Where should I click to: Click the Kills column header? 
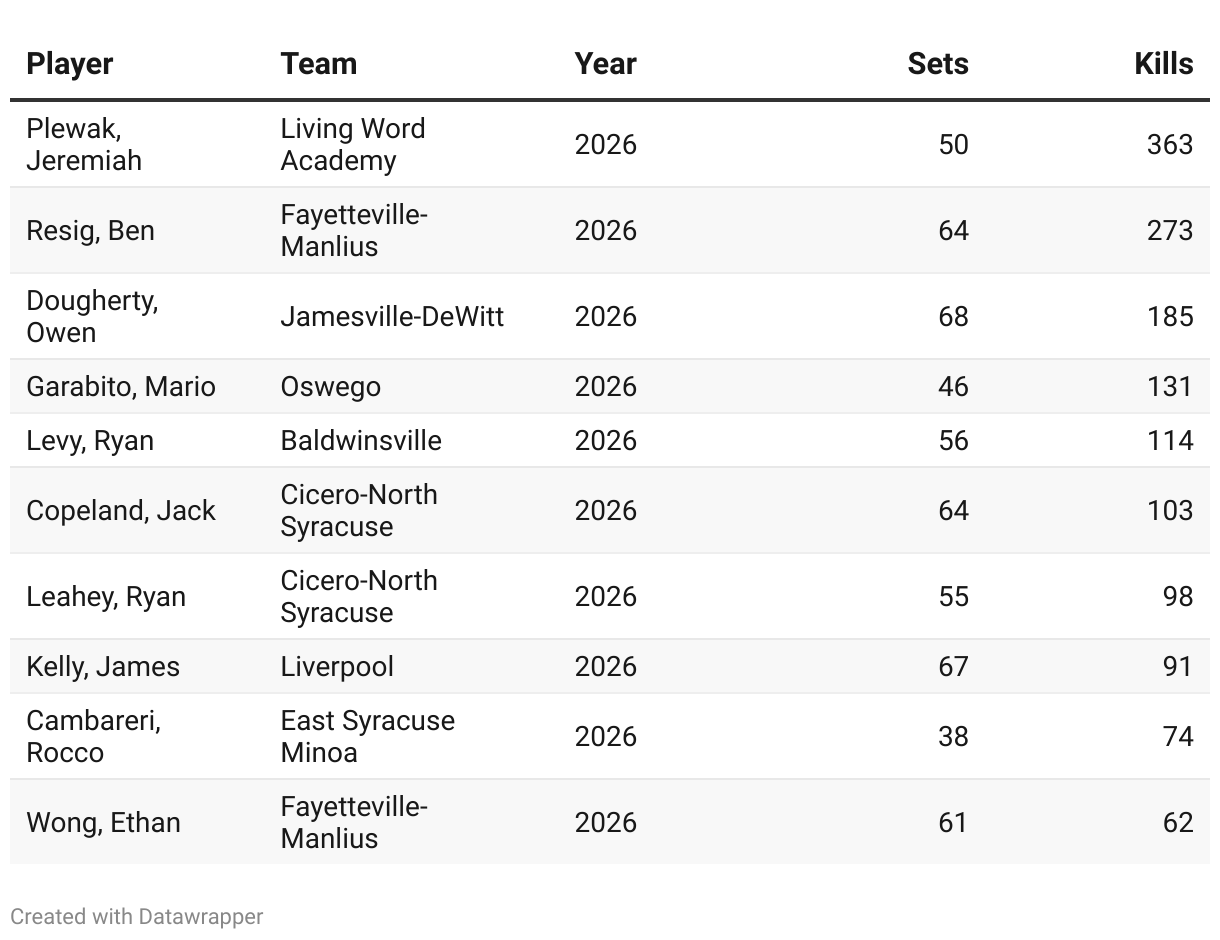[1163, 64]
